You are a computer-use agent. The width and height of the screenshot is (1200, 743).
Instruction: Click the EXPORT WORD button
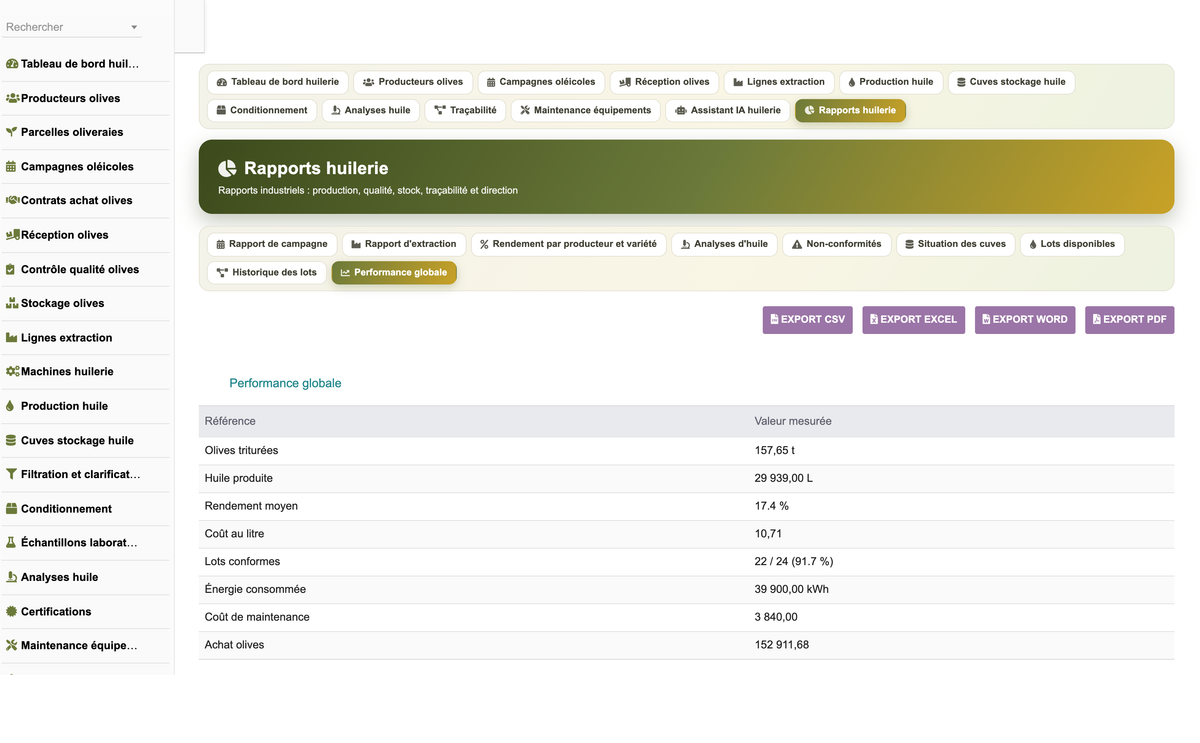pyautogui.click(x=1025, y=320)
